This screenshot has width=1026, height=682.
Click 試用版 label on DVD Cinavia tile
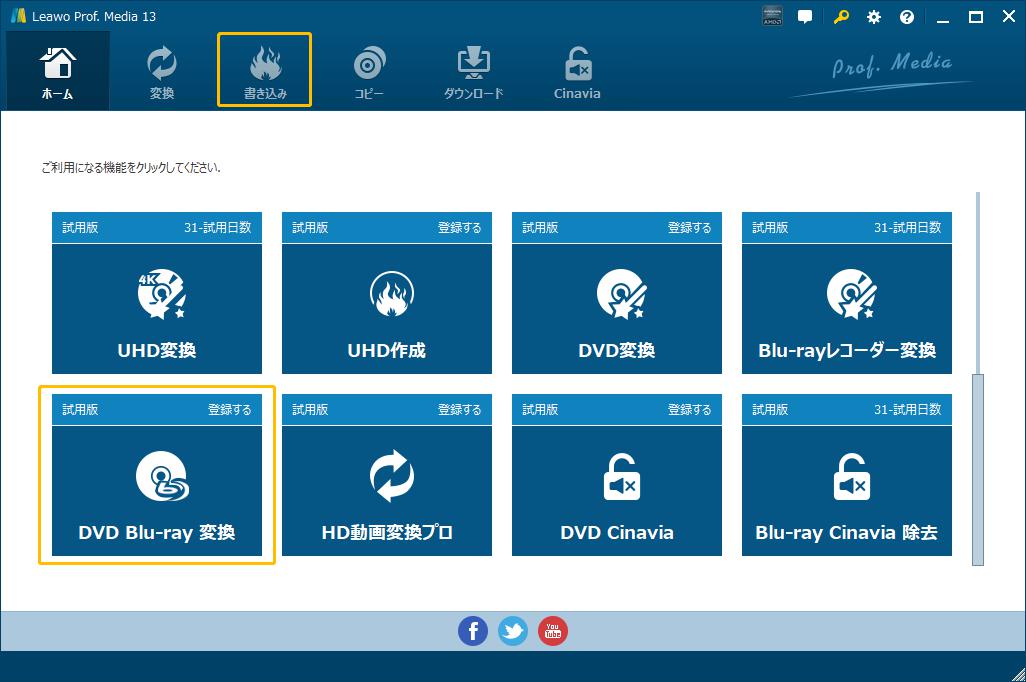point(540,410)
